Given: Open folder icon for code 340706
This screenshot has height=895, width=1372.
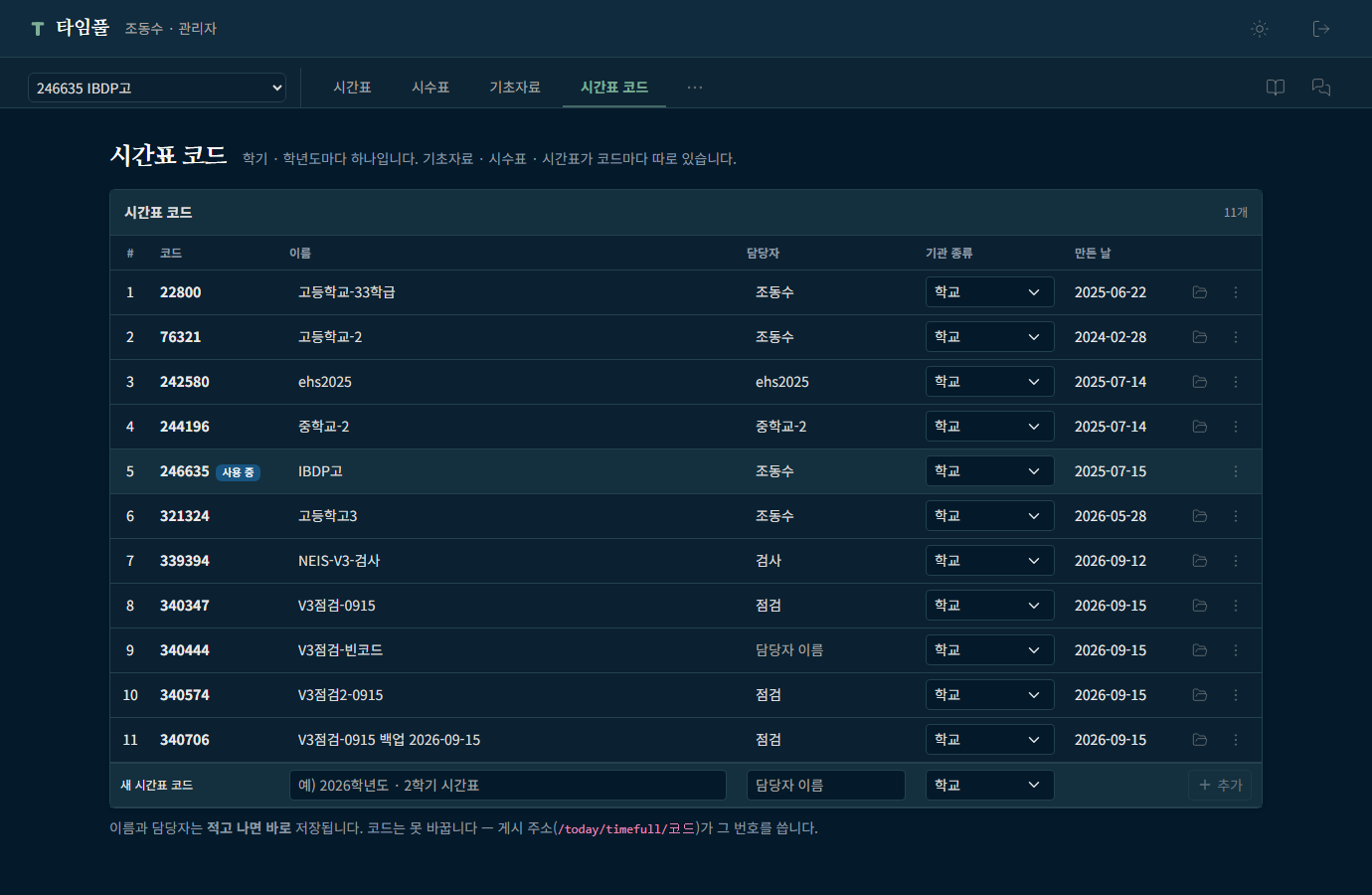Looking at the screenshot, I should (1200, 740).
